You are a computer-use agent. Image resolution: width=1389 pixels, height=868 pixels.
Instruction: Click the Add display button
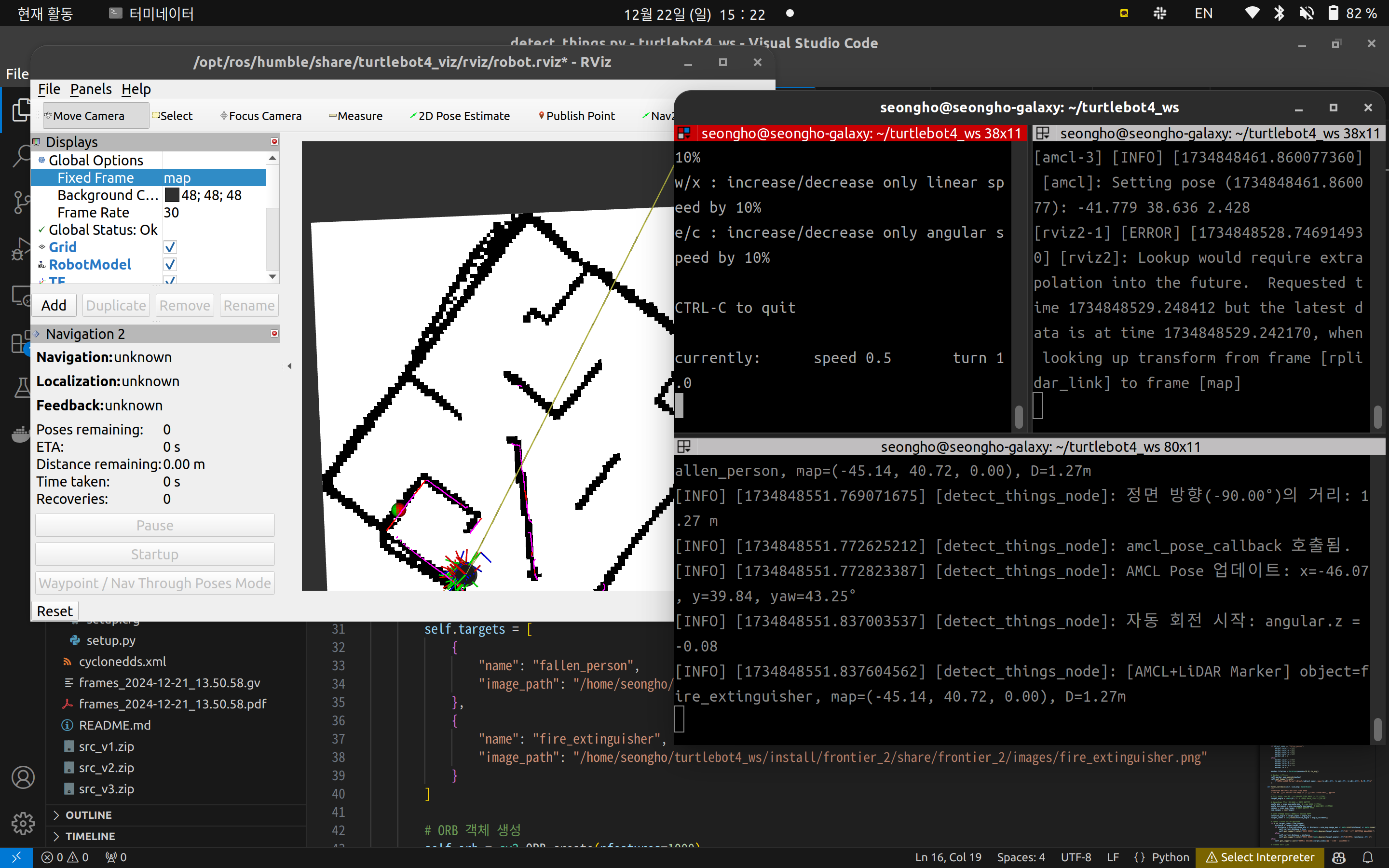pyautogui.click(x=54, y=305)
